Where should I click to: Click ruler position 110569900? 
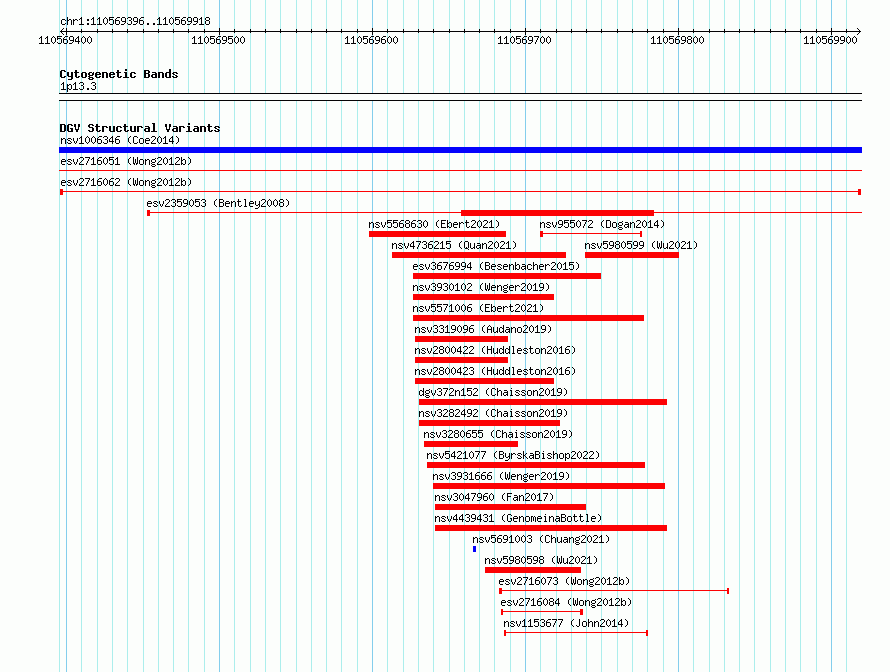pos(830,40)
